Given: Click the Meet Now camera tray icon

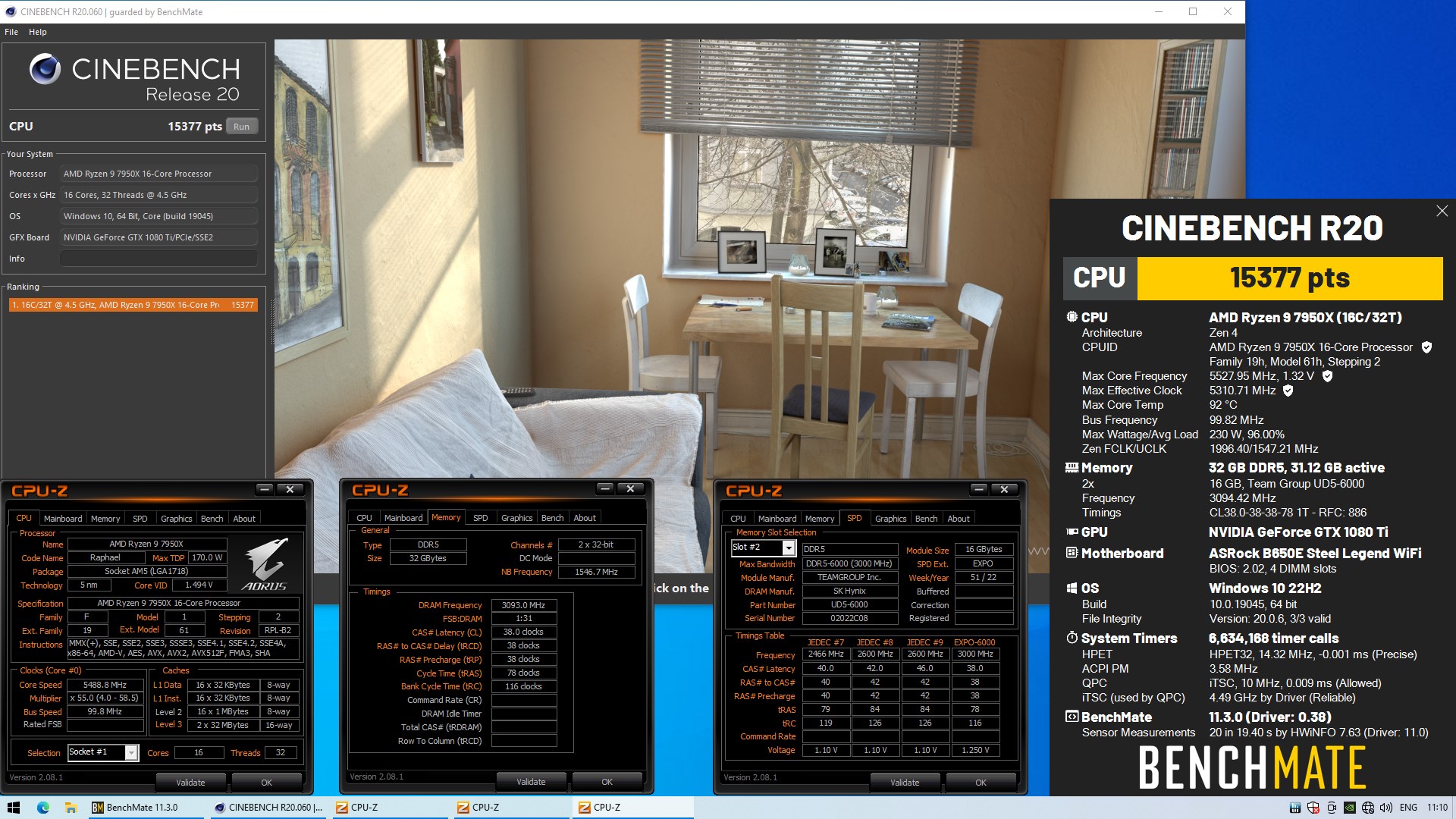Looking at the screenshot, I should (x=1331, y=808).
